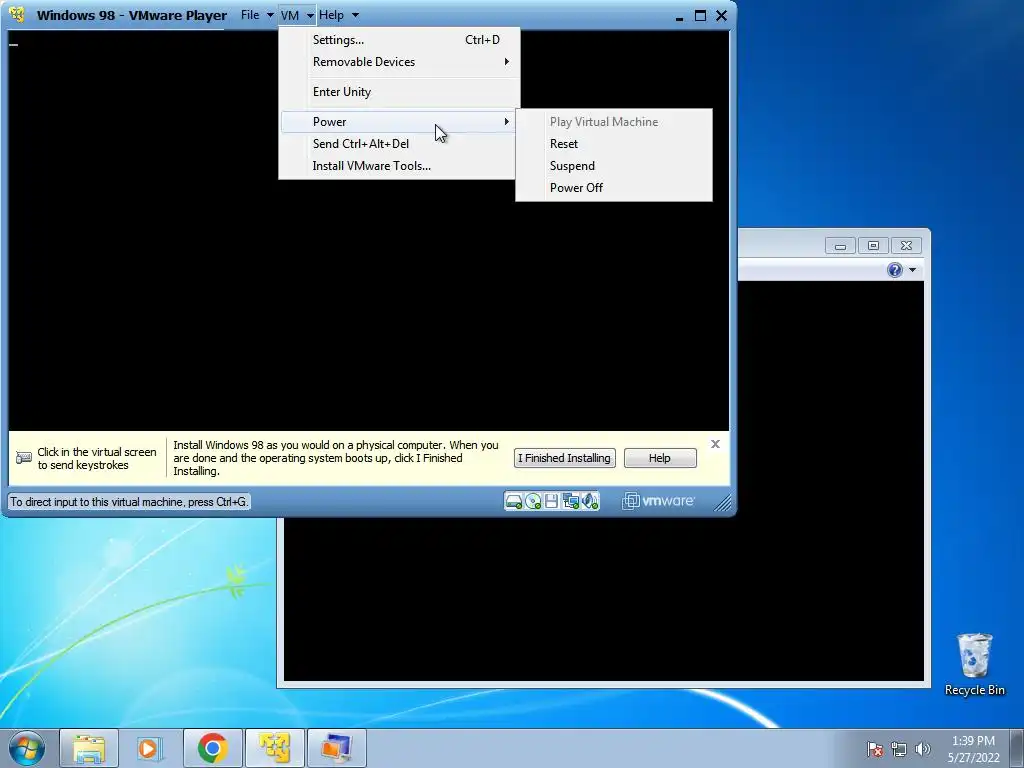Viewport: 1024px width, 768px height.
Task: Choose Install VMware Tools...
Action: click(x=399, y=166)
